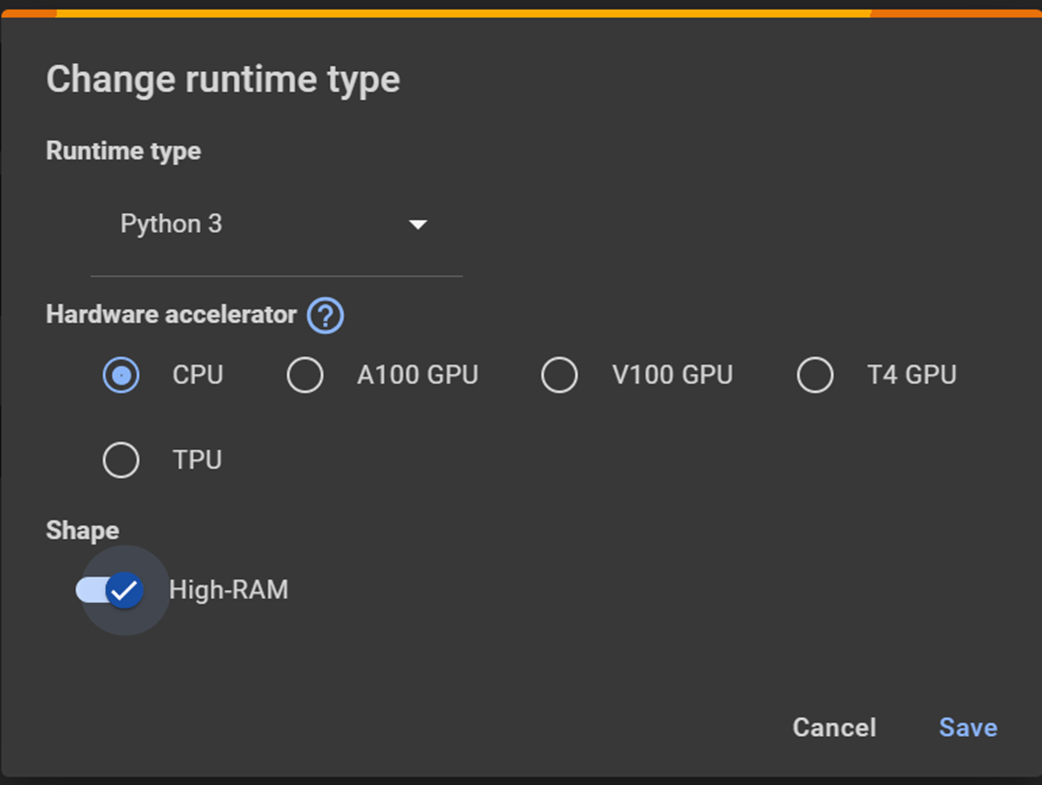Click the checkmark knob on High-RAM switch
Image resolution: width=1042 pixels, height=785 pixels.
[x=124, y=590]
